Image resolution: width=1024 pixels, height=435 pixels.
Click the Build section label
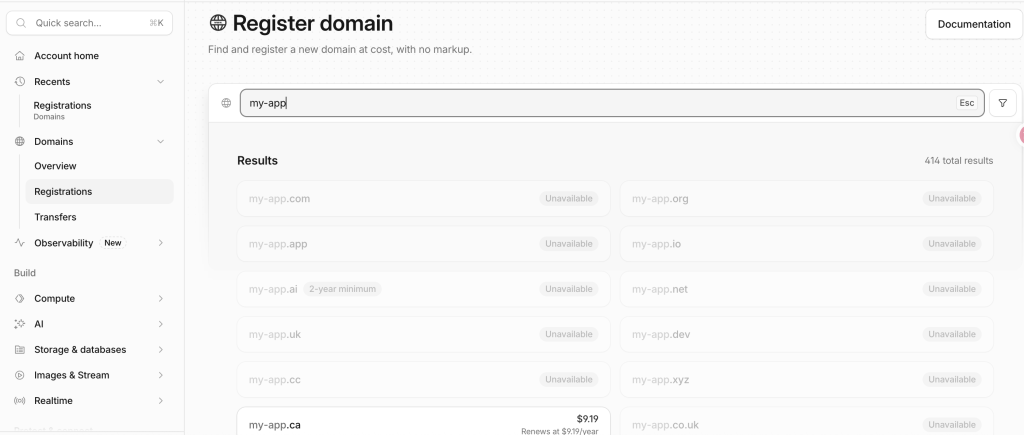tap(25, 273)
